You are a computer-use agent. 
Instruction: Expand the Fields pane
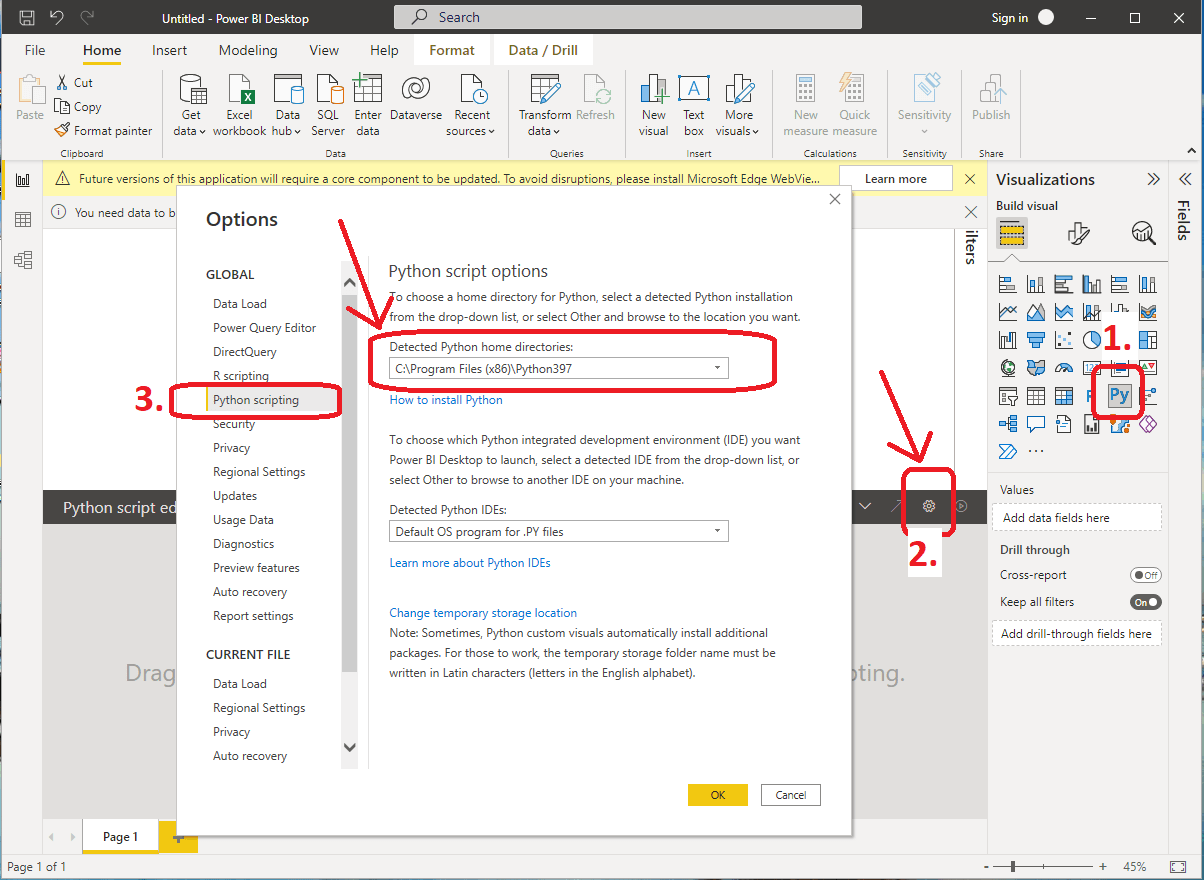click(1185, 180)
